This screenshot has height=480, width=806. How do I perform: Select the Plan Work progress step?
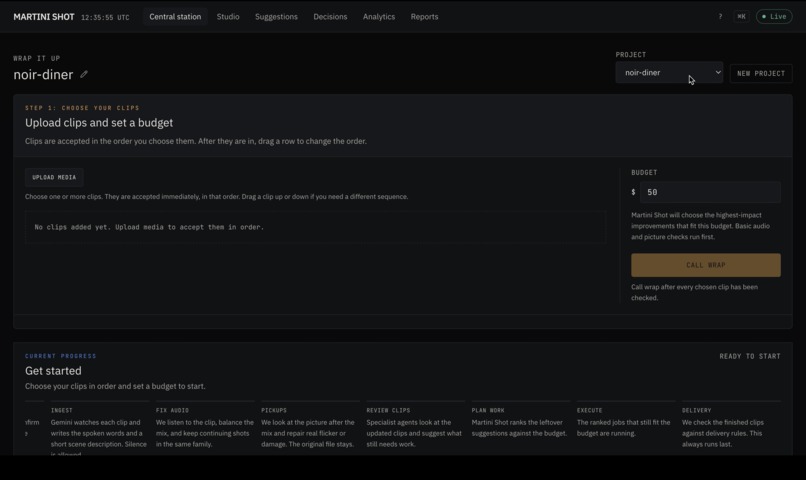[x=521, y=421]
